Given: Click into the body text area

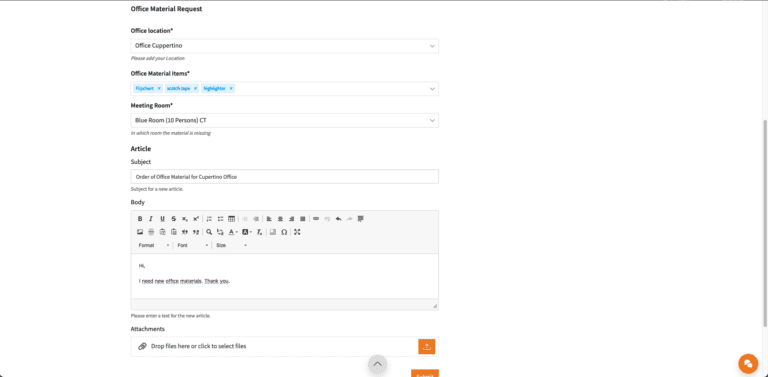Looking at the screenshot, I should [x=285, y=276].
